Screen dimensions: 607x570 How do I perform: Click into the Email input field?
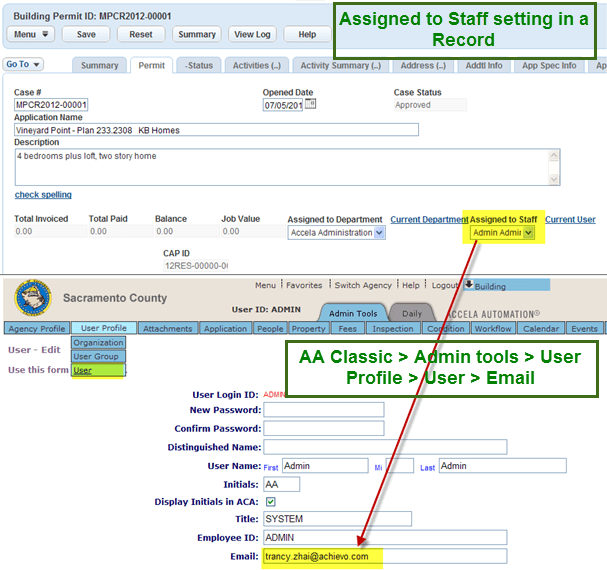[x=384, y=556]
